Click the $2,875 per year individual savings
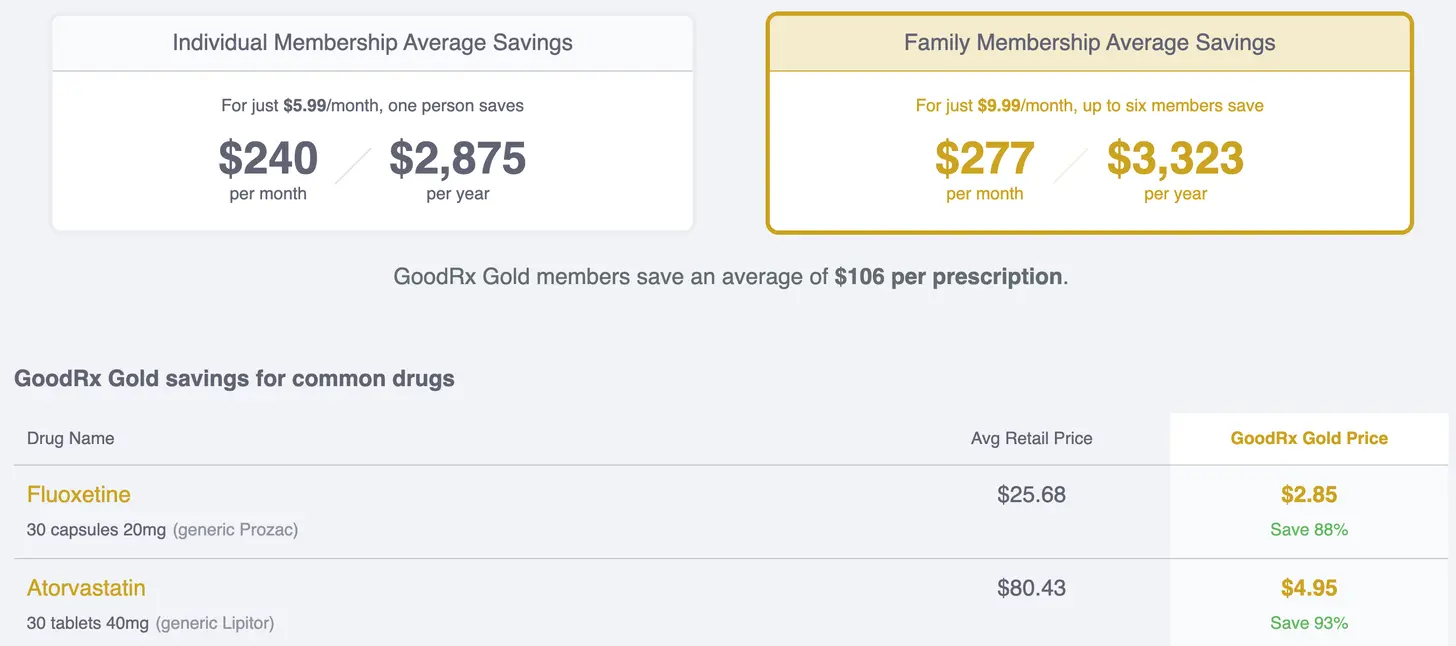 click(457, 158)
